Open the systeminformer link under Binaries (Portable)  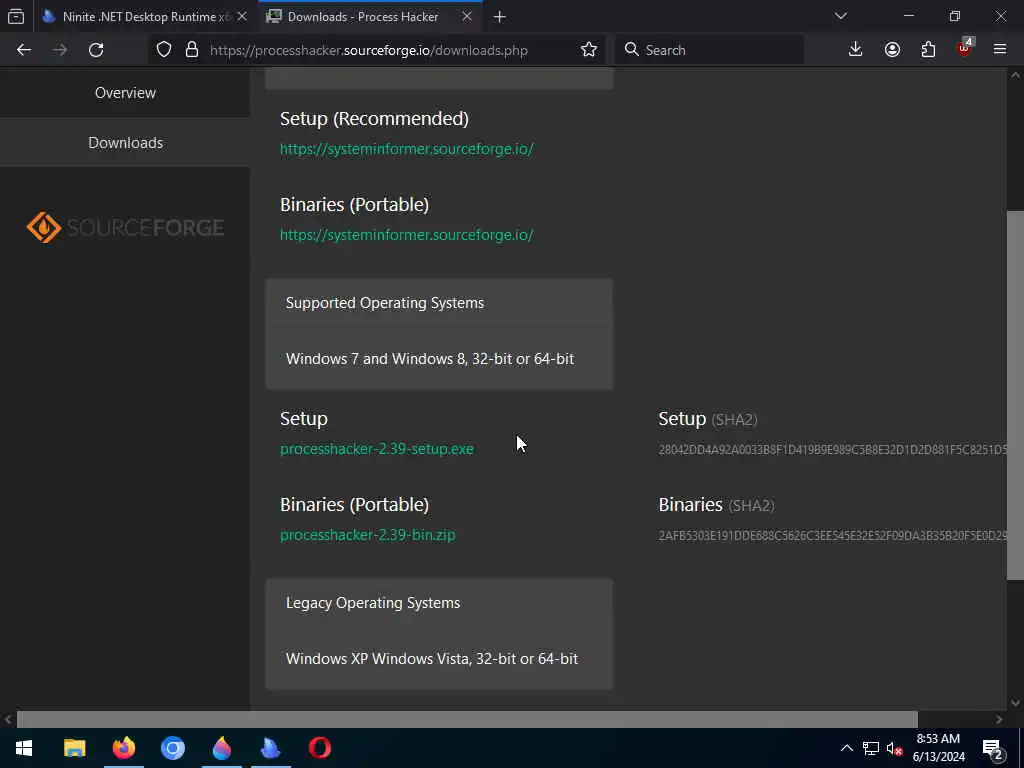pyautogui.click(x=406, y=235)
